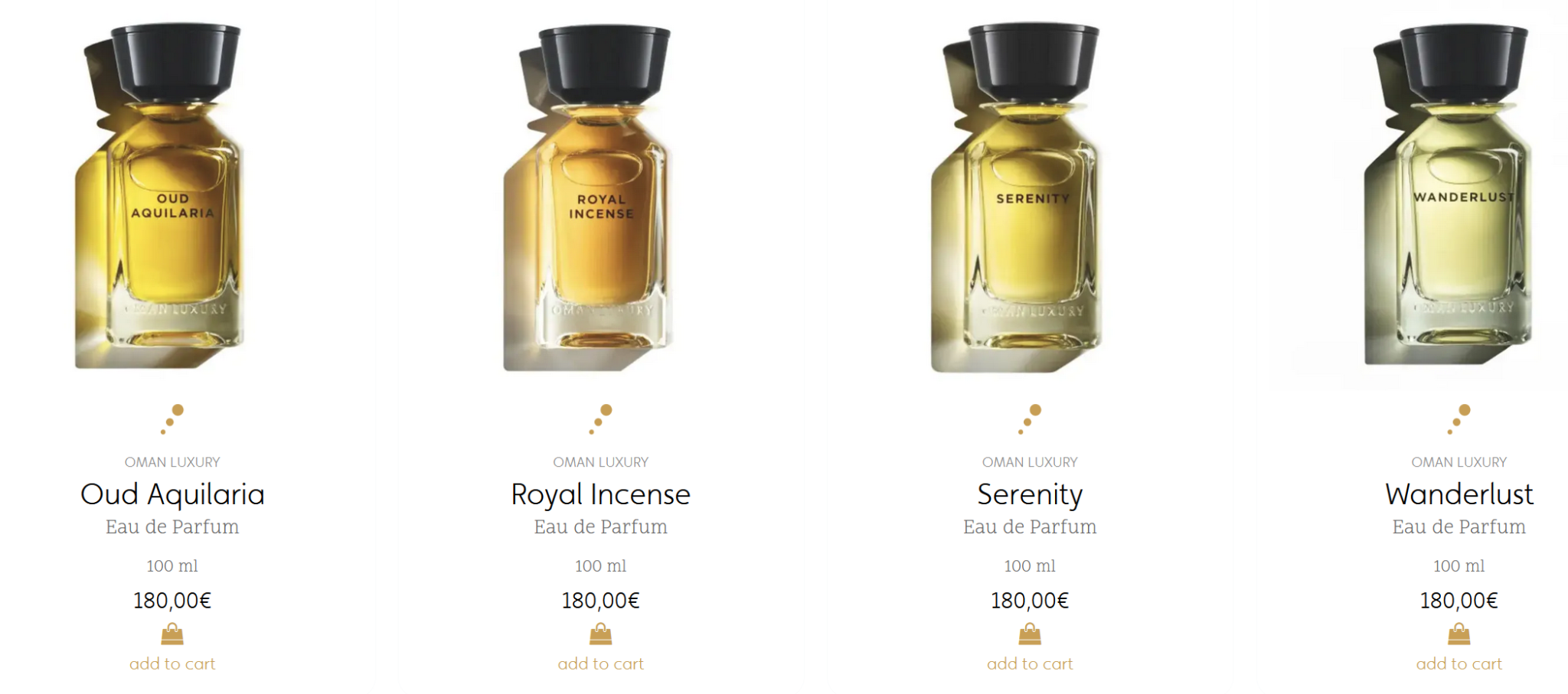Screen dimensions: 1568x694
Task: View the Wanderlust perfume bottle photo
Action: pyautogui.click(x=1449, y=194)
